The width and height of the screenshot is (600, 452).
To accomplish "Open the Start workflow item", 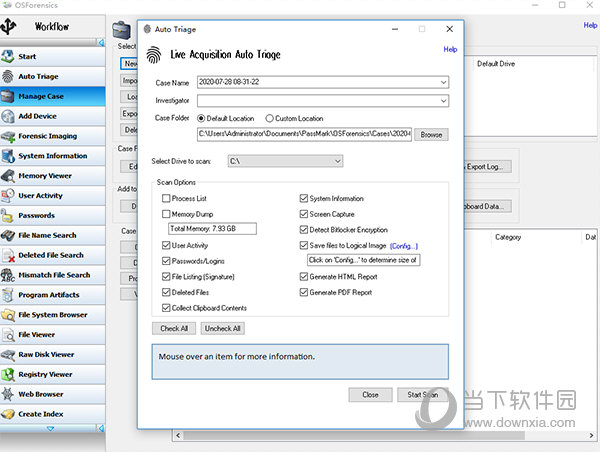I will [x=52, y=56].
